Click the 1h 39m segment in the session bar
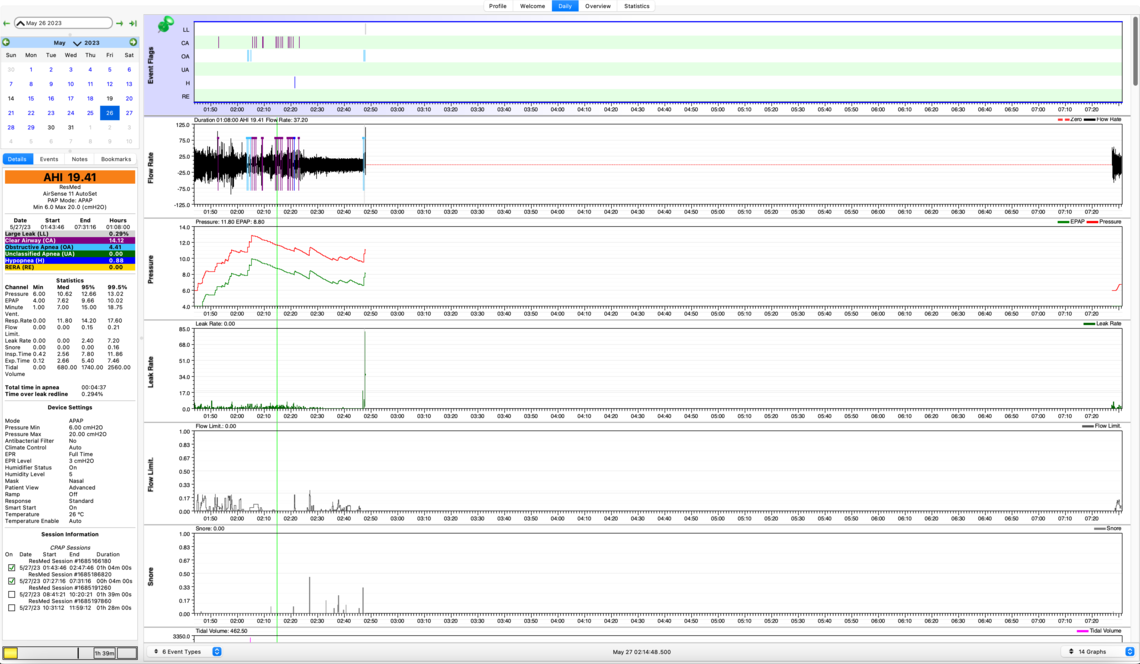Image resolution: width=1140 pixels, height=664 pixels. pyautogui.click(x=104, y=653)
